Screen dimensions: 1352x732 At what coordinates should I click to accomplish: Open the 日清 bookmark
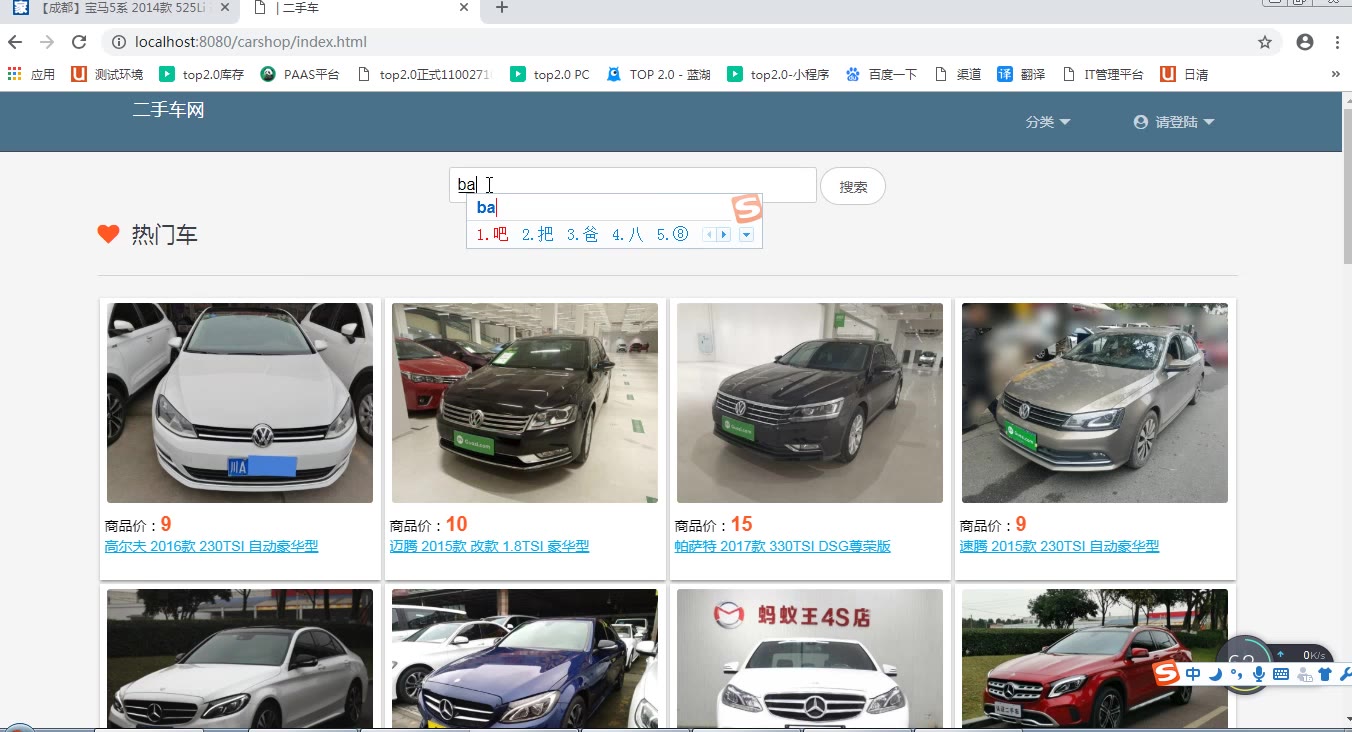tap(1184, 74)
